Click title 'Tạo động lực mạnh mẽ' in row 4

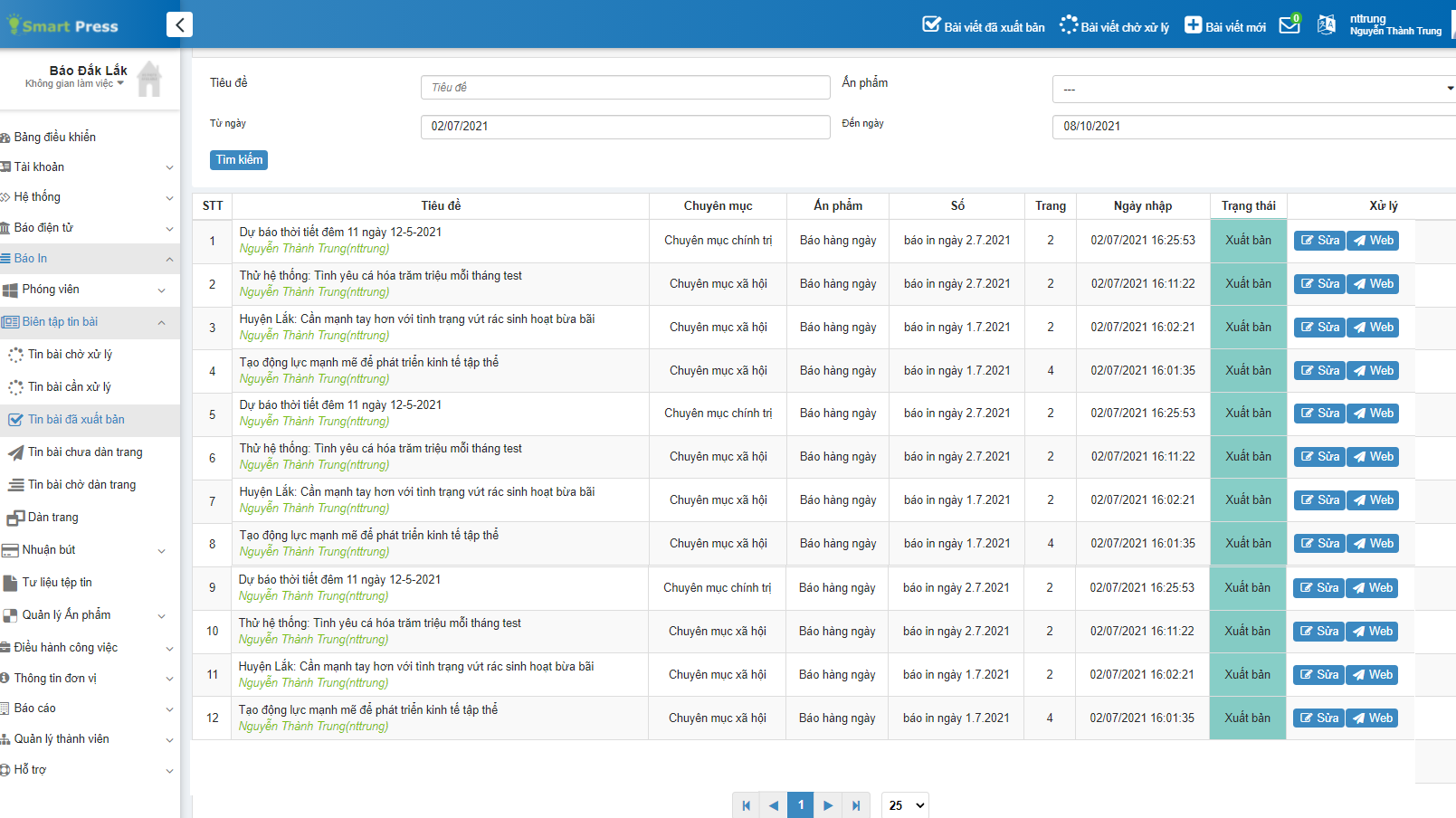[369, 362]
